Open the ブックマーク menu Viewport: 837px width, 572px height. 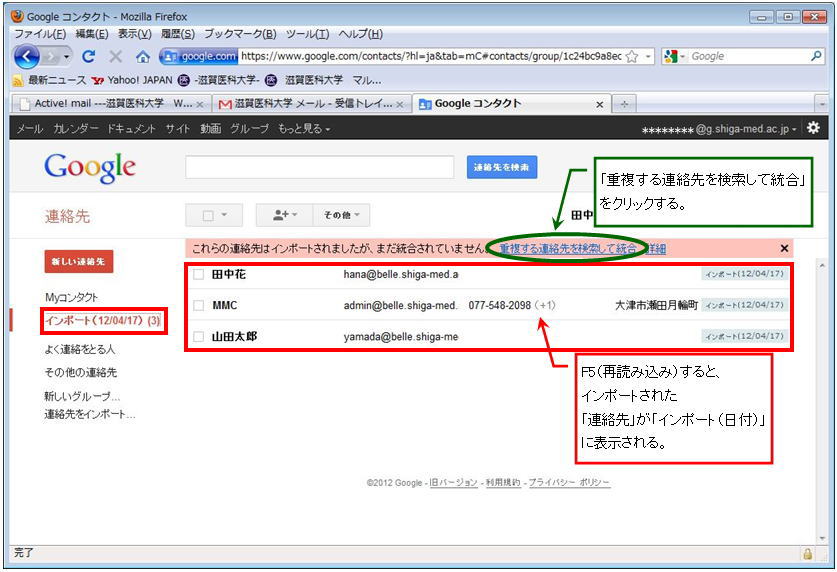240,34
